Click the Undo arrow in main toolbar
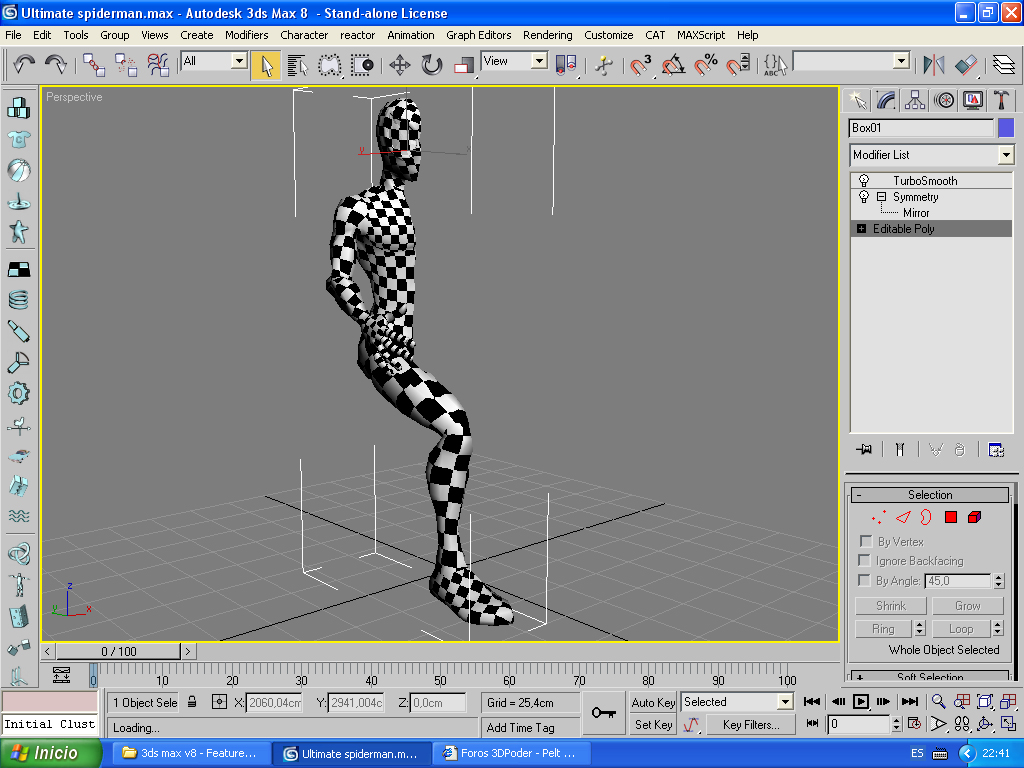 (x=24, y=64)
